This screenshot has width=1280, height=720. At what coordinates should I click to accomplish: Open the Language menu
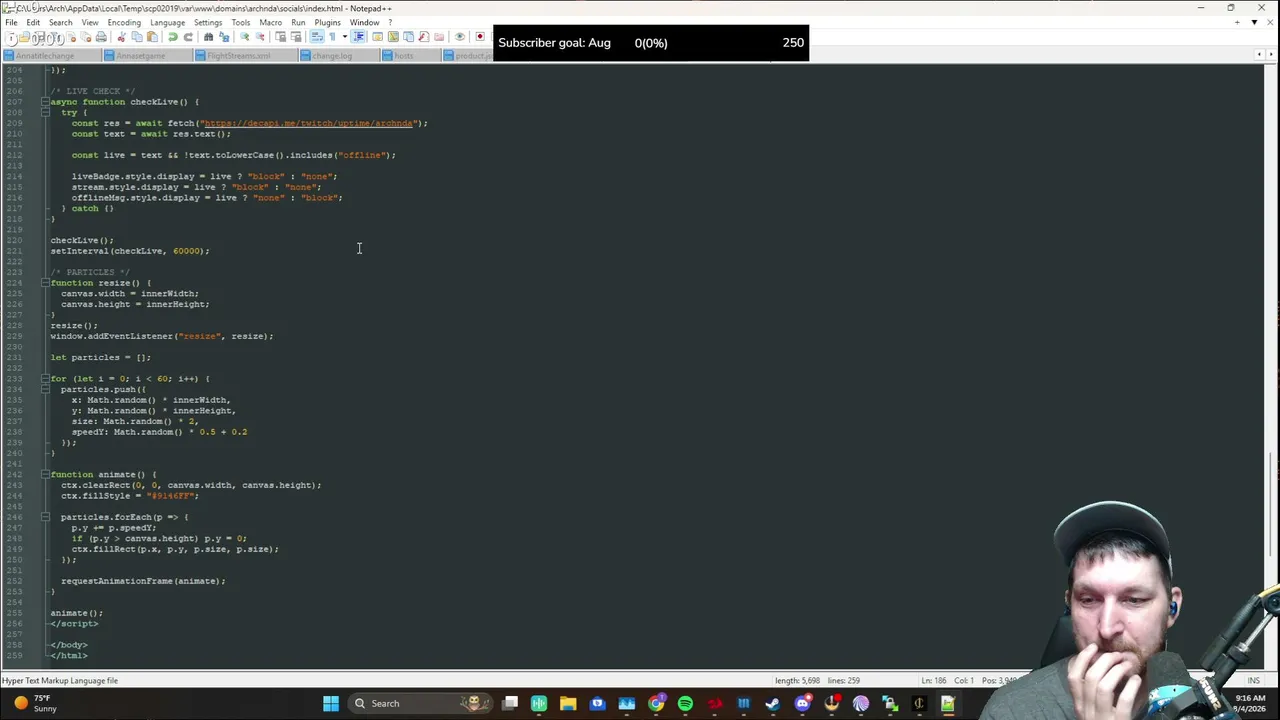point(167,22)
